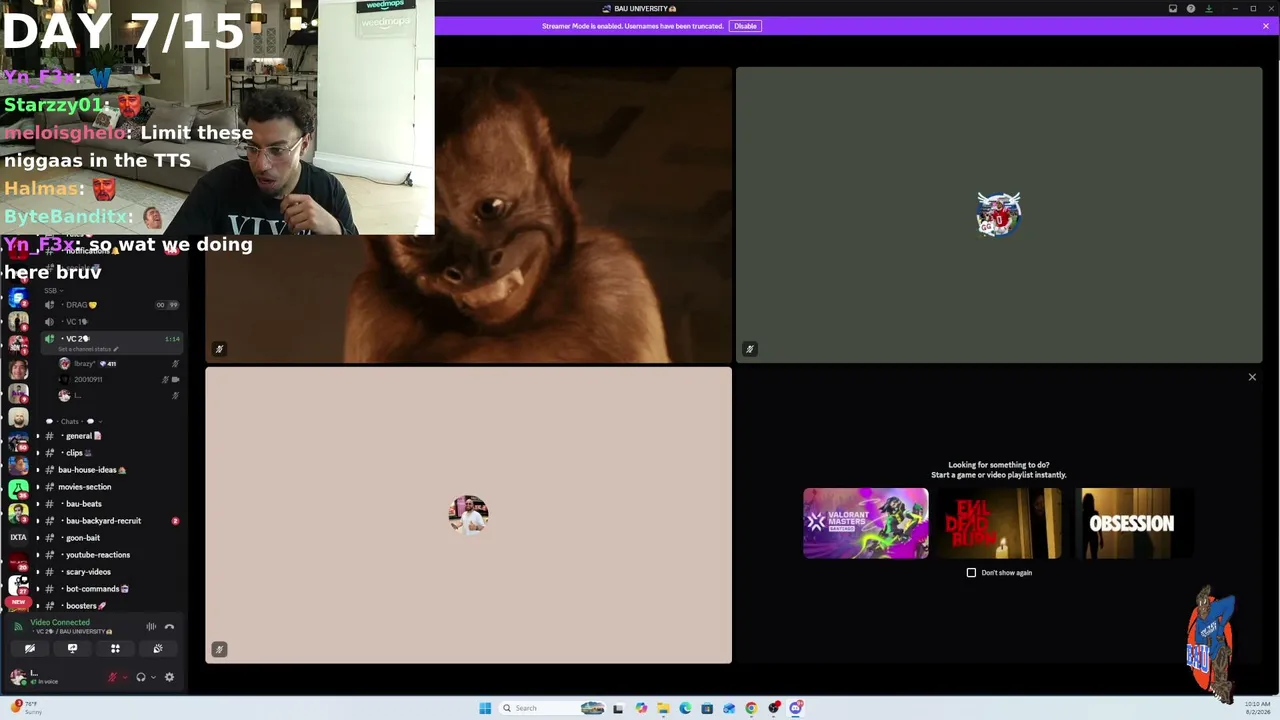Click the green download update icon

1209,9
